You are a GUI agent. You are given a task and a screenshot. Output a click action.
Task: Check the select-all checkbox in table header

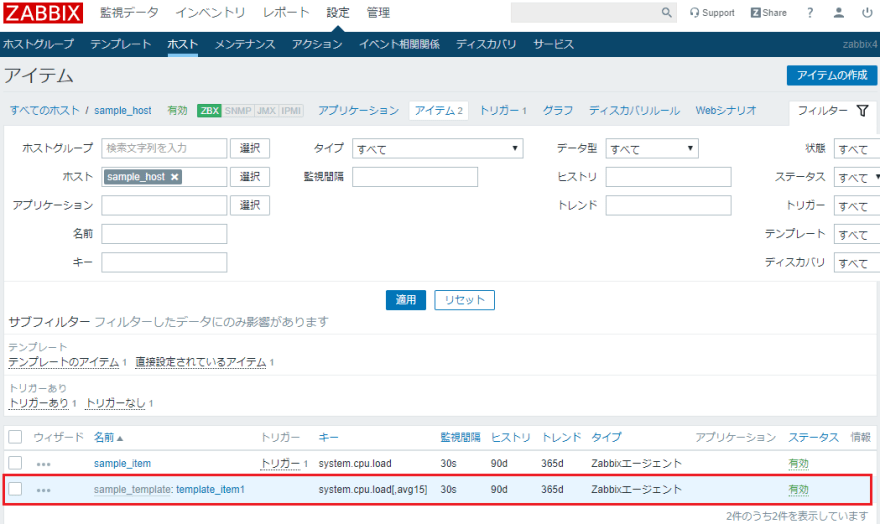[x=15, y=437]
